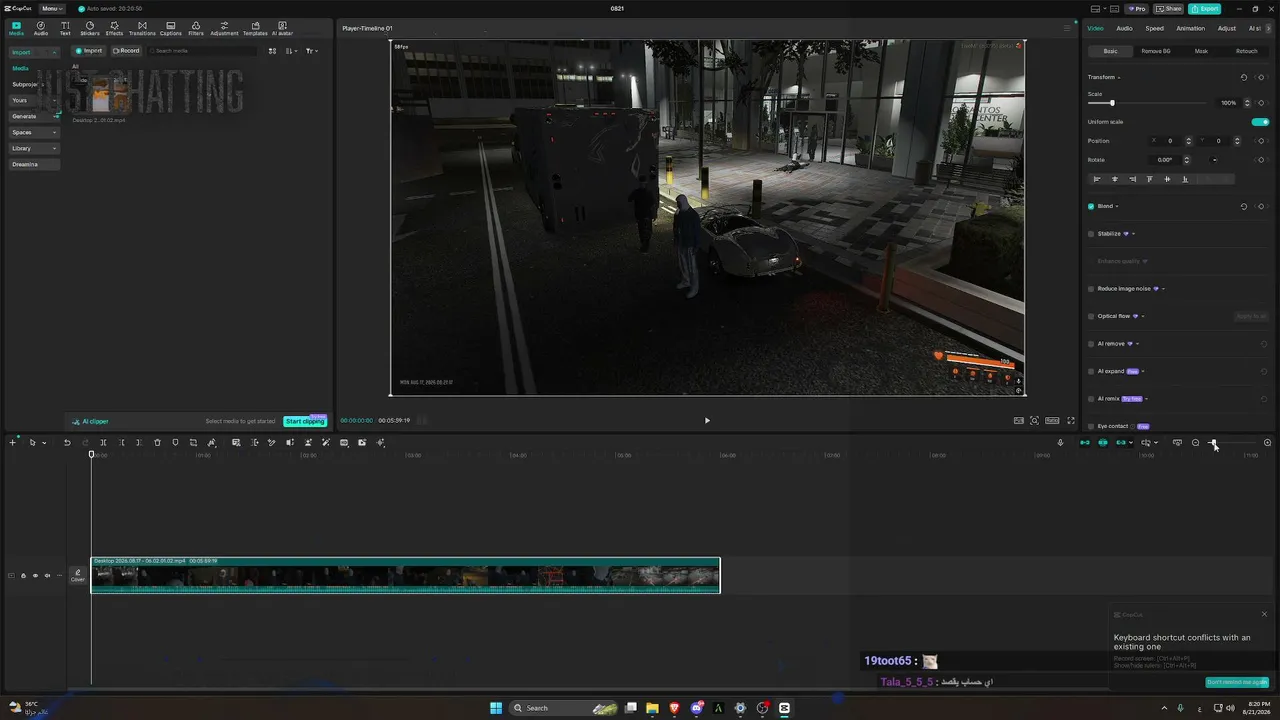Screen dimensions: 1280x720
Task: Click the Share button
Action: point(1169,9)
